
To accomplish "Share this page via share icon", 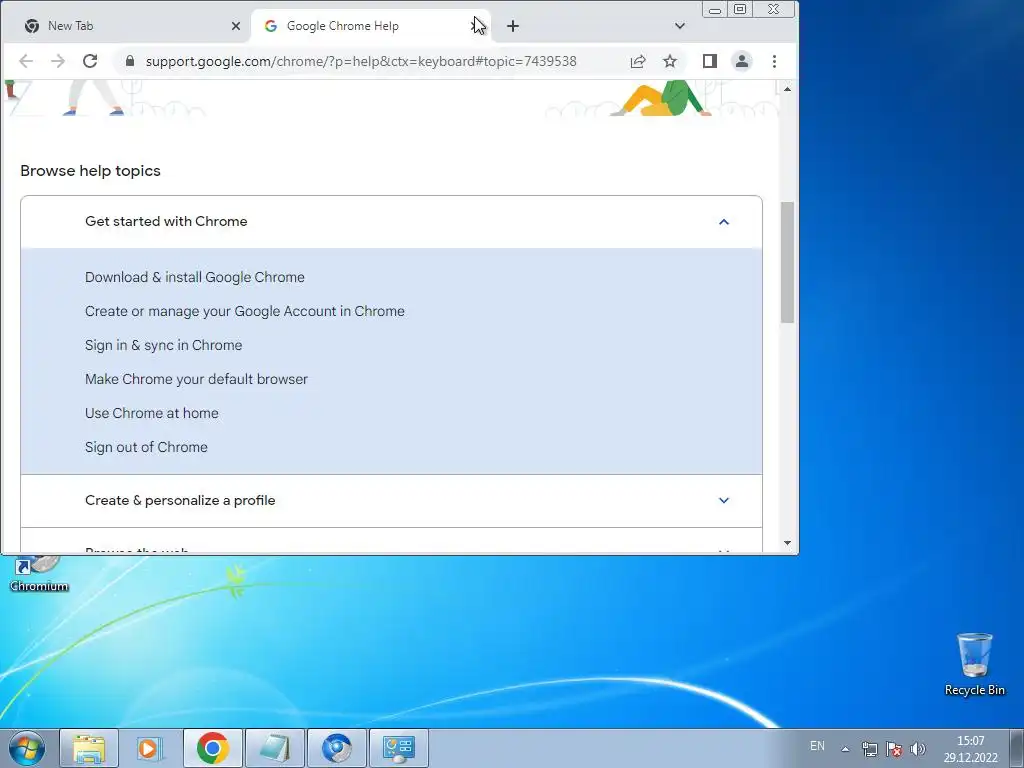I will tap(638, 61).
